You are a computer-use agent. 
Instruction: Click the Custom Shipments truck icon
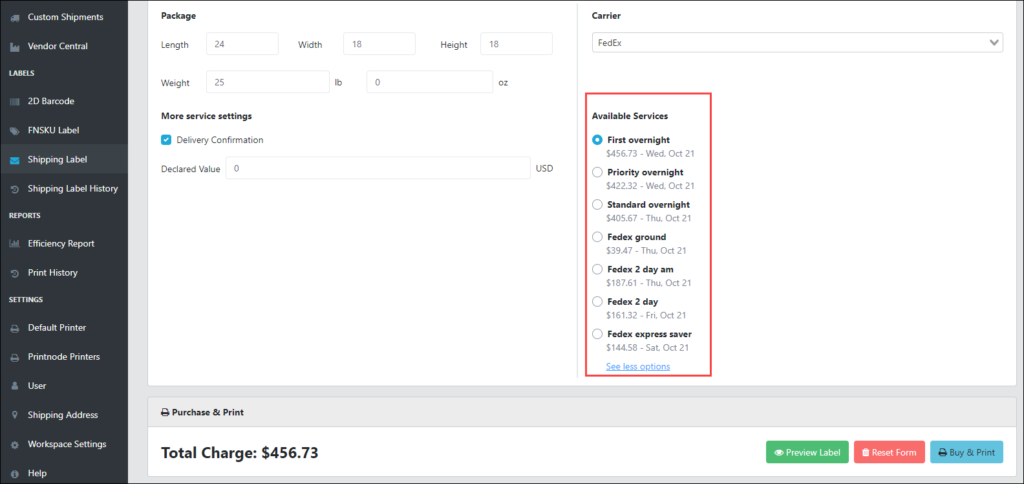click(14, 18)
